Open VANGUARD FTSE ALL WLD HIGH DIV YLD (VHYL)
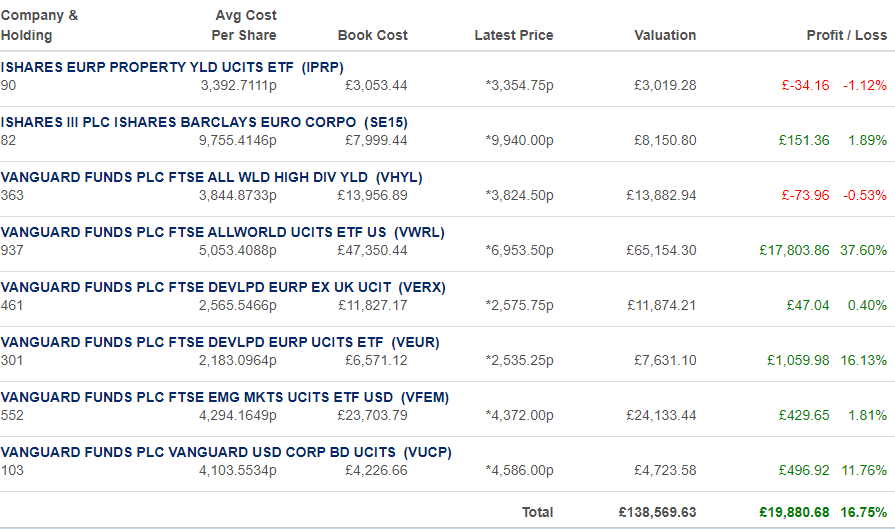 211,177
